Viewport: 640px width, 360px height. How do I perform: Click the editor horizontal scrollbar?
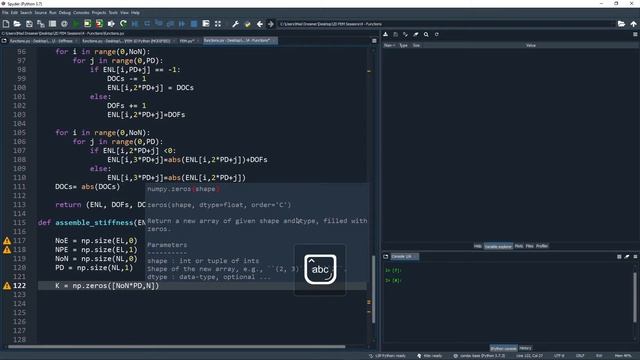tap(176, 347)
